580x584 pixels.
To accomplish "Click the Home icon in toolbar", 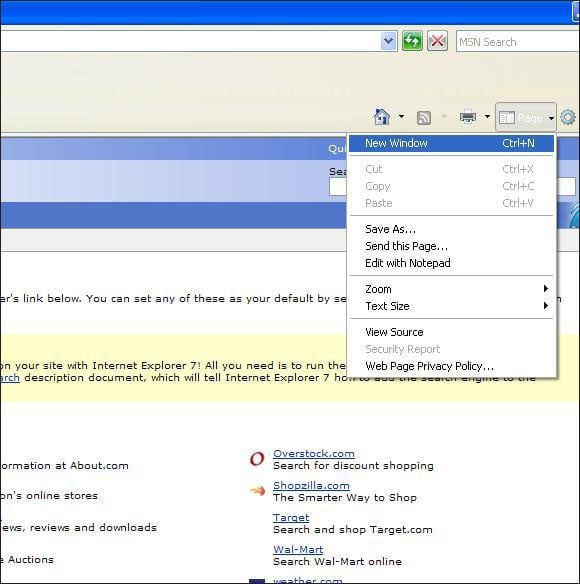I will point(382,117).
